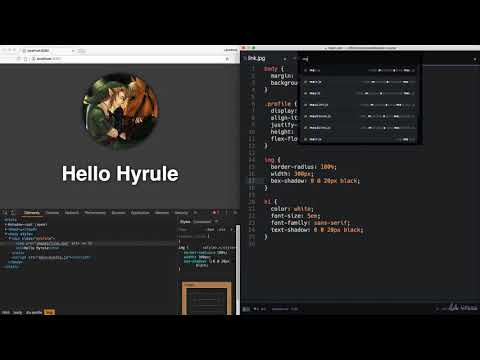
Task: Select the link.jpg editor tab
Action: click(x=257, y=58)
